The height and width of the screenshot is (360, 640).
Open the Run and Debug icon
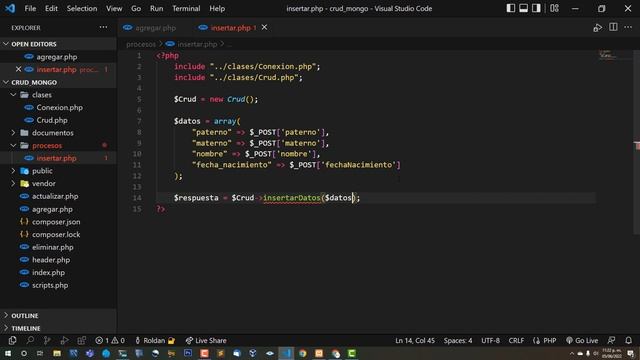tap(64, 340)
